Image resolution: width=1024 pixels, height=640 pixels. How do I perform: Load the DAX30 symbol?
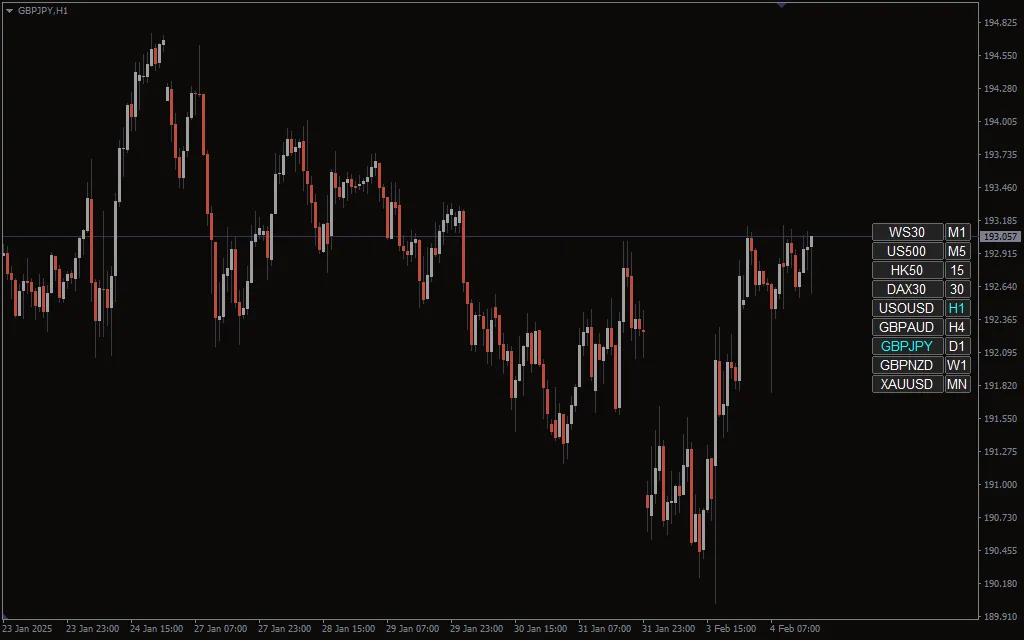click(x=906, y=289)
